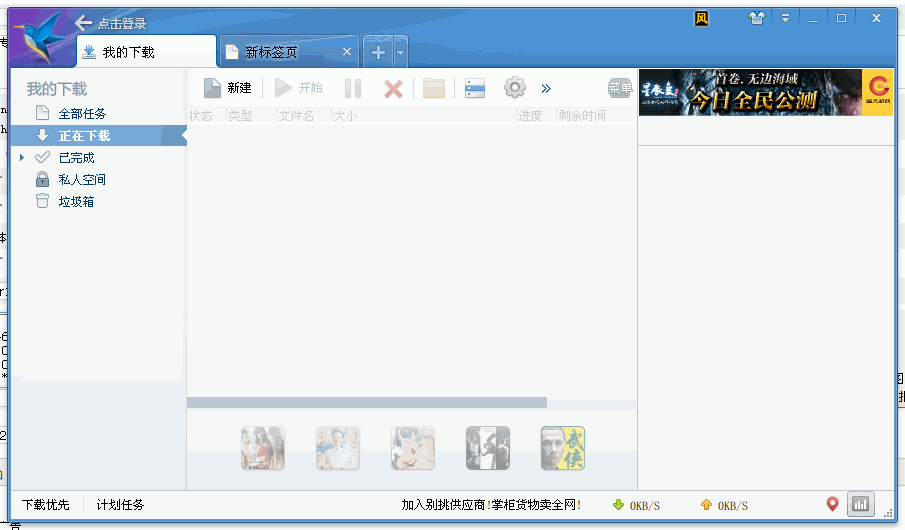Viewport: 905px width, 530px height.
Task: Expand the 已完成 tree node arrow
Action: tap(22, 158)
